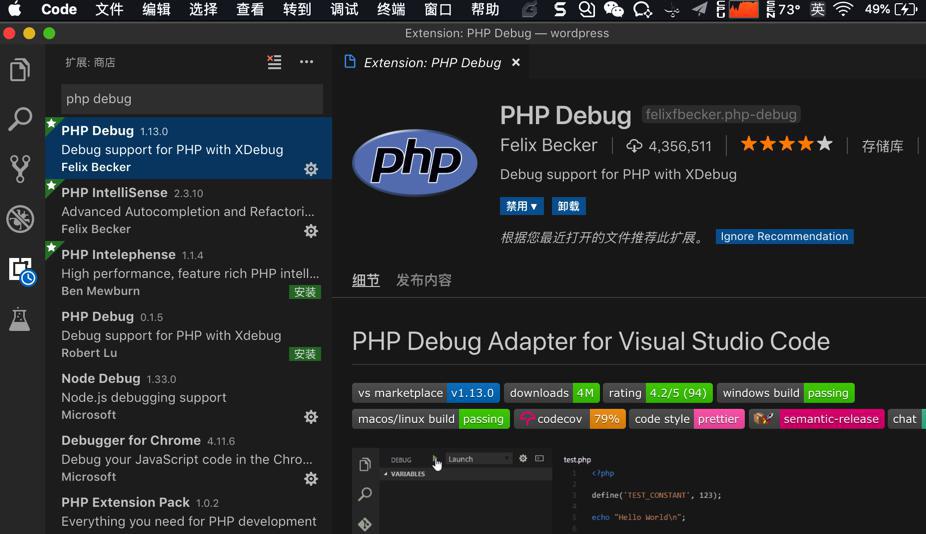Click gear icon for PHP IntelliSense
The image size is (926, 534).
[311, 231]
